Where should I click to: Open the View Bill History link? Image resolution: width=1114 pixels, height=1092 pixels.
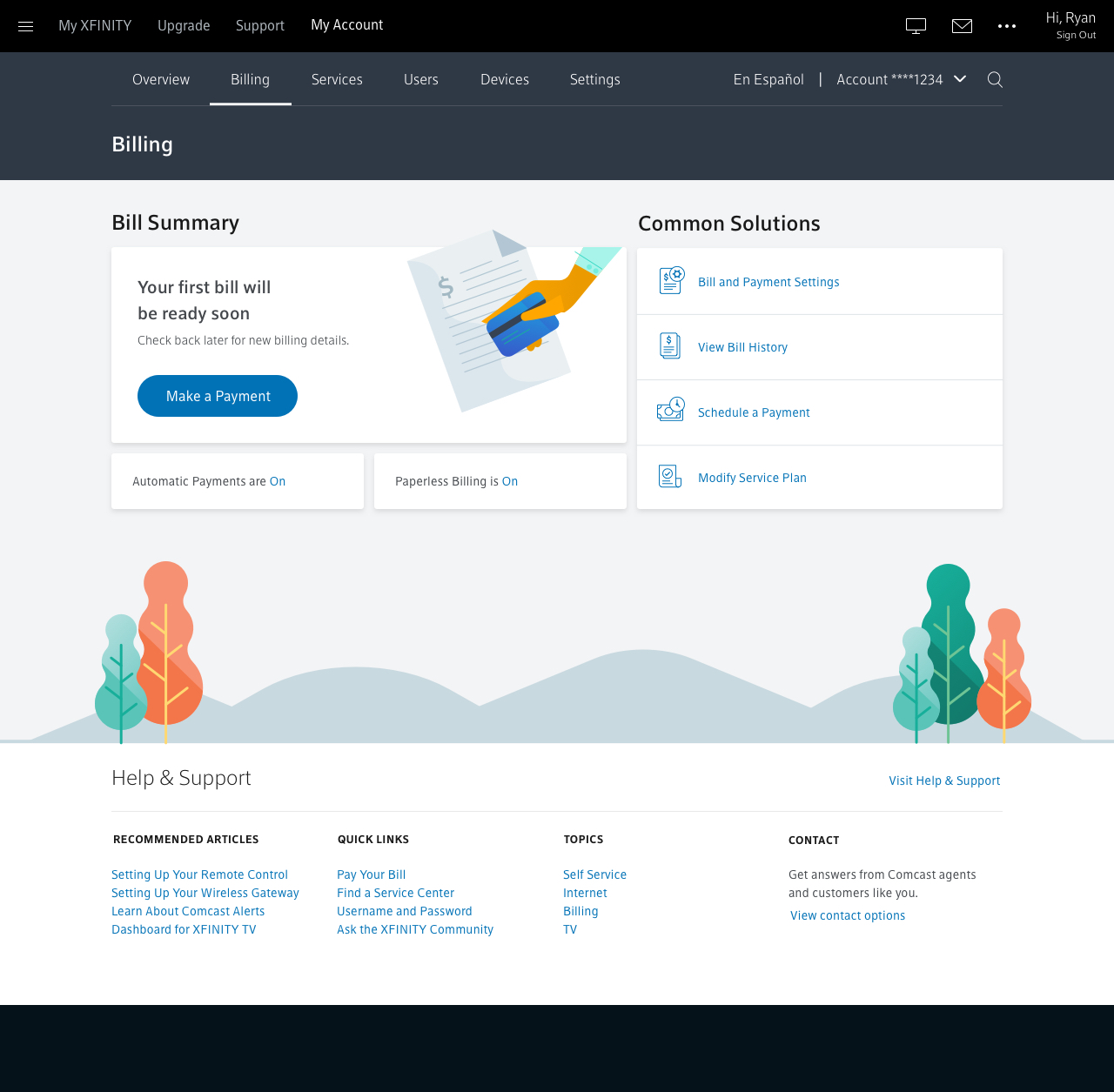[x=742, y=347]
